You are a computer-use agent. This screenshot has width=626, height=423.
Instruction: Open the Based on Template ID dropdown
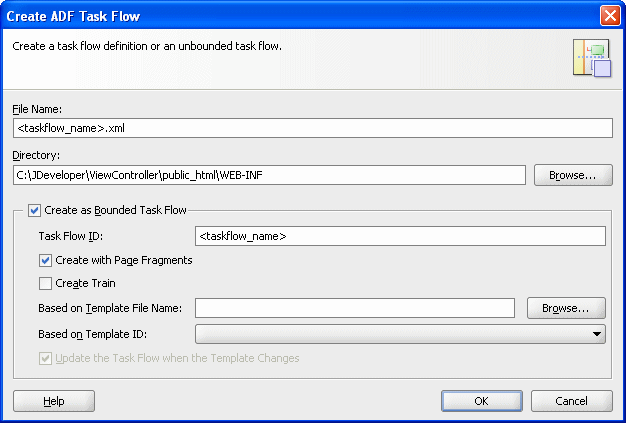(x=400, y=334)
